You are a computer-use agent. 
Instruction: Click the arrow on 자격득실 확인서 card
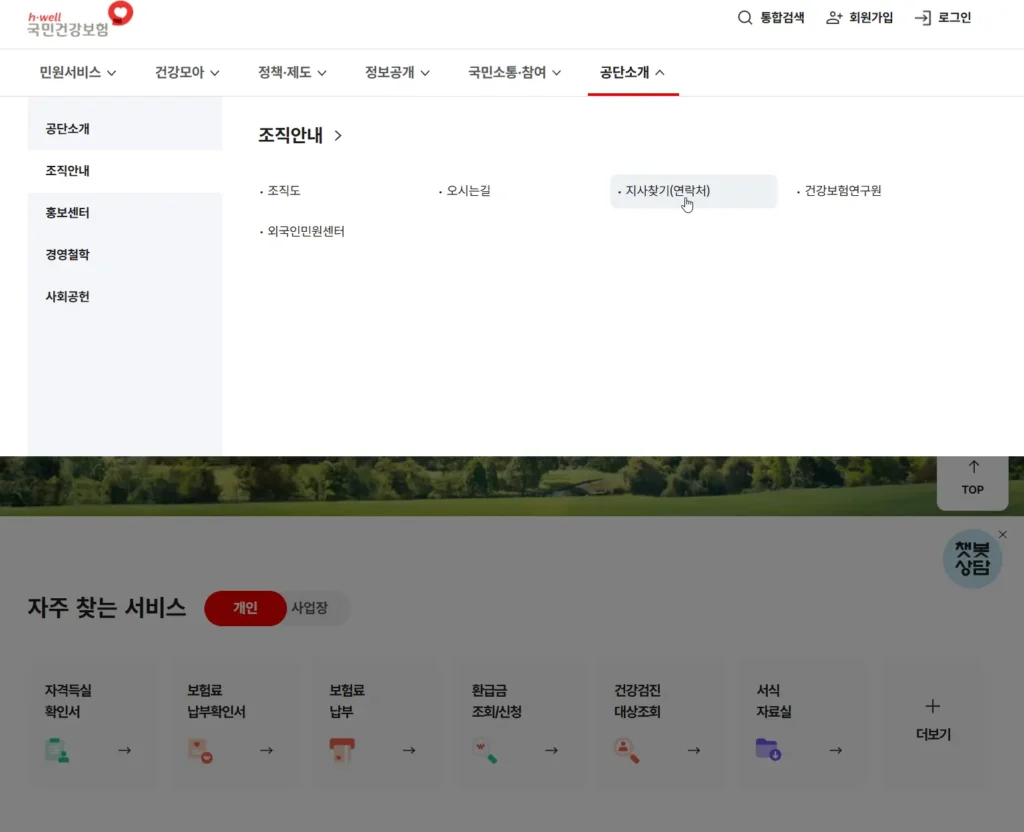[125, 750]
